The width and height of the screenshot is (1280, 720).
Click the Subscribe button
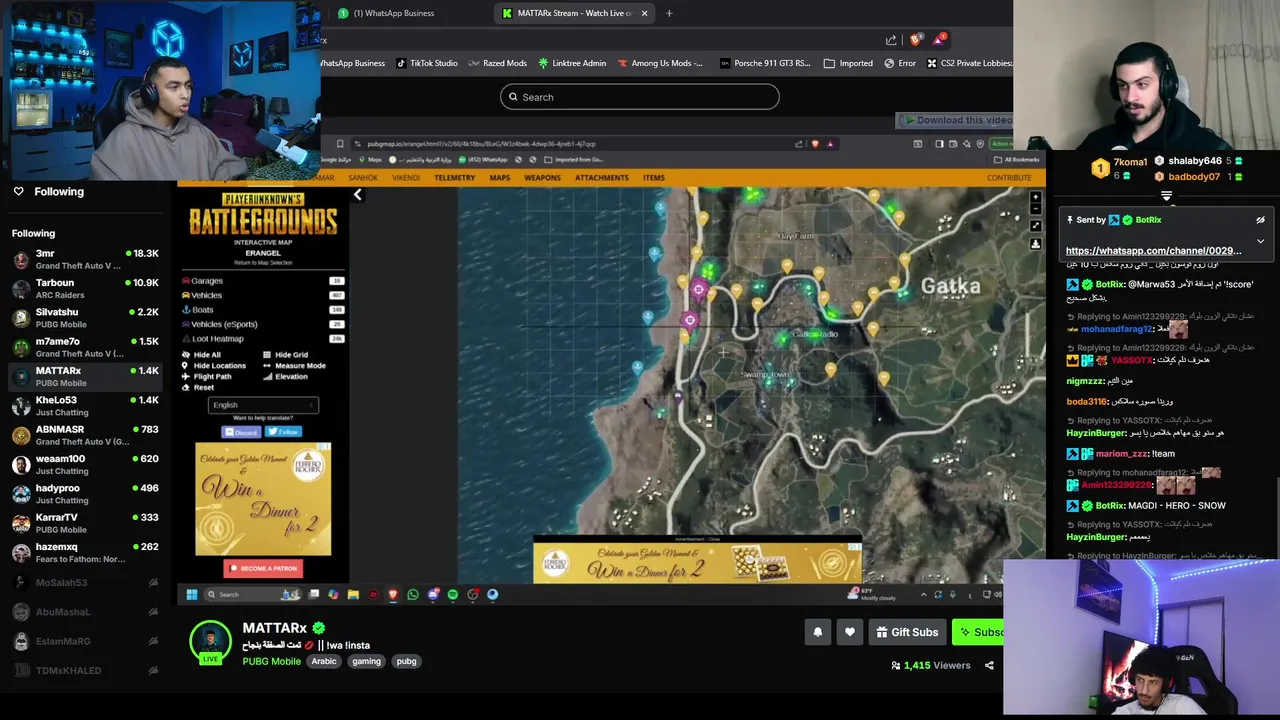tap(977, 632)
